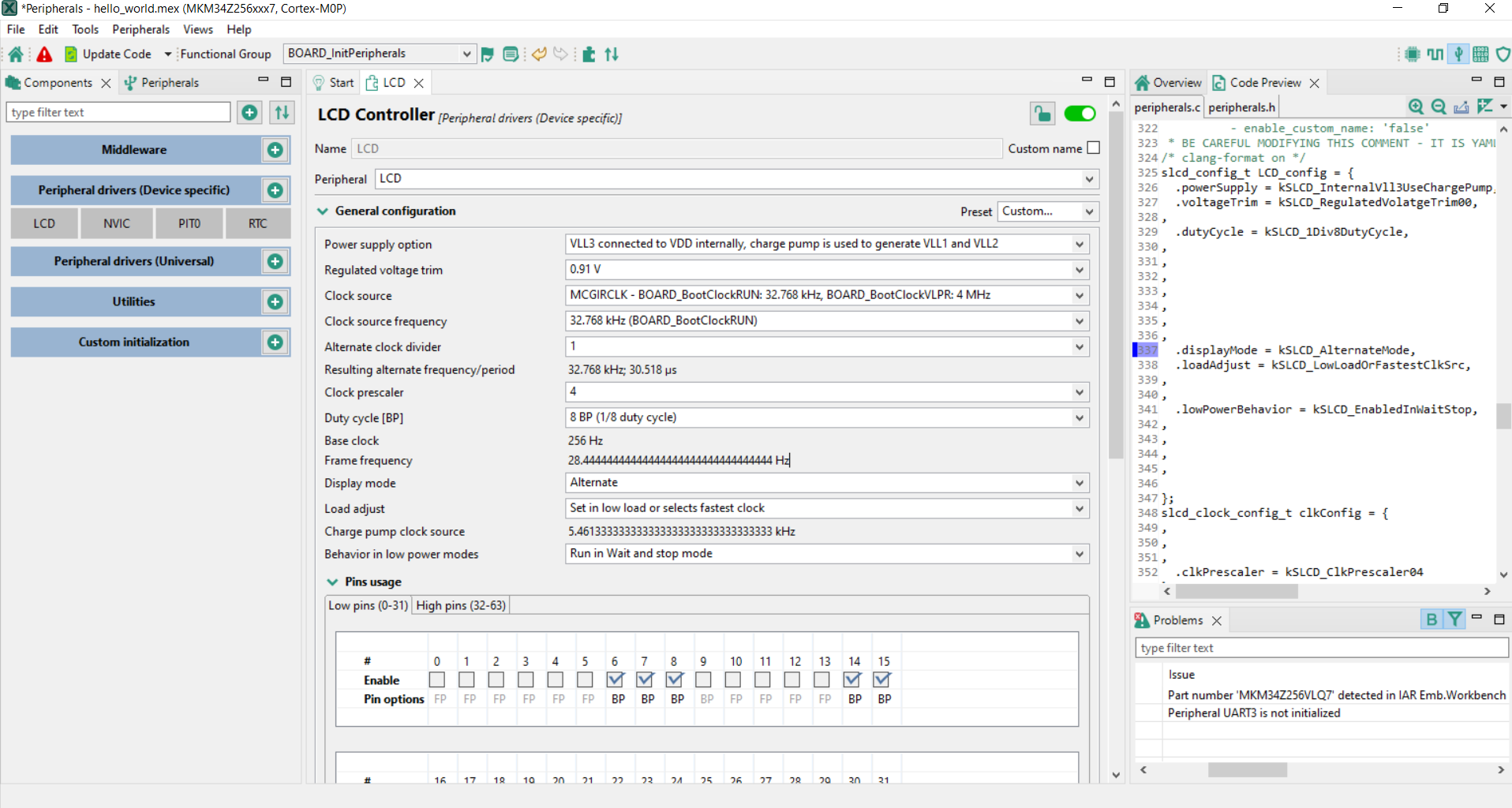Screen dimensions: 1512x808
Task: Click the zoom out magnifier in Code Preview
Action: point(1438,107)
